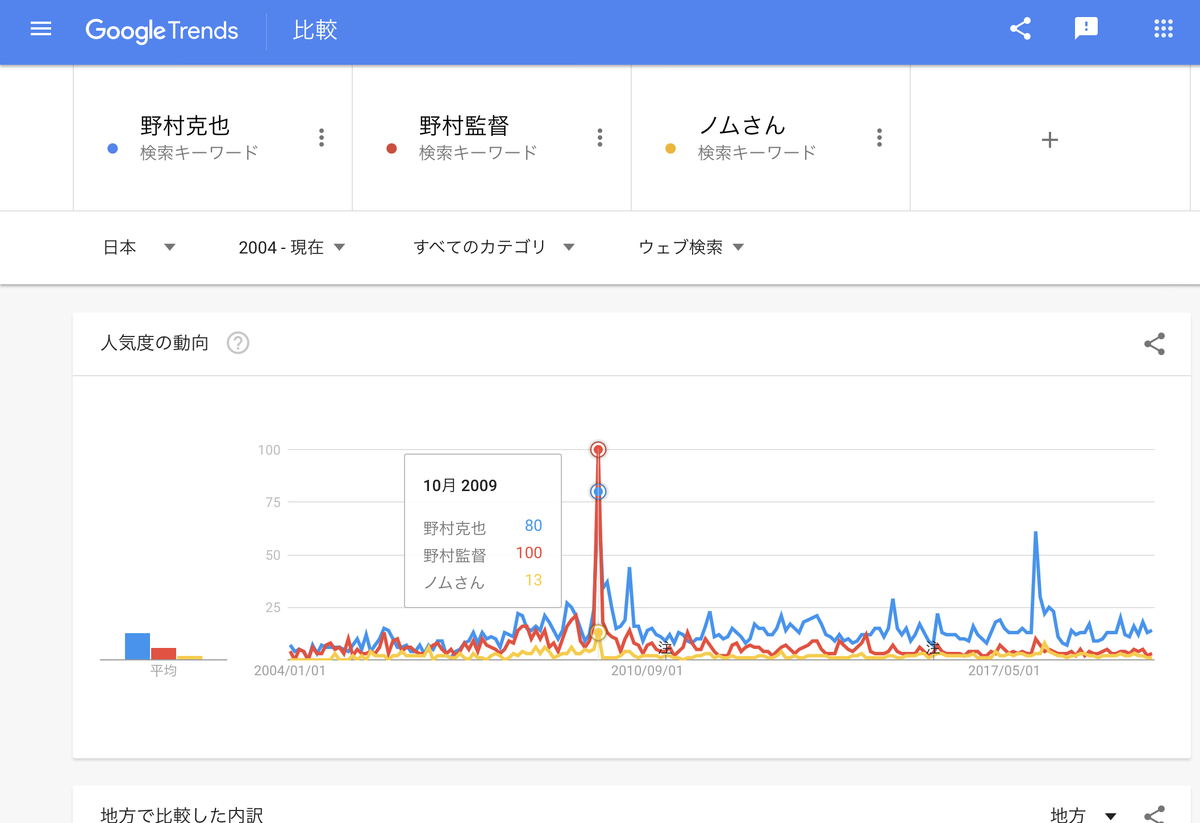Open the send feedback icon

pos(1086,29)
